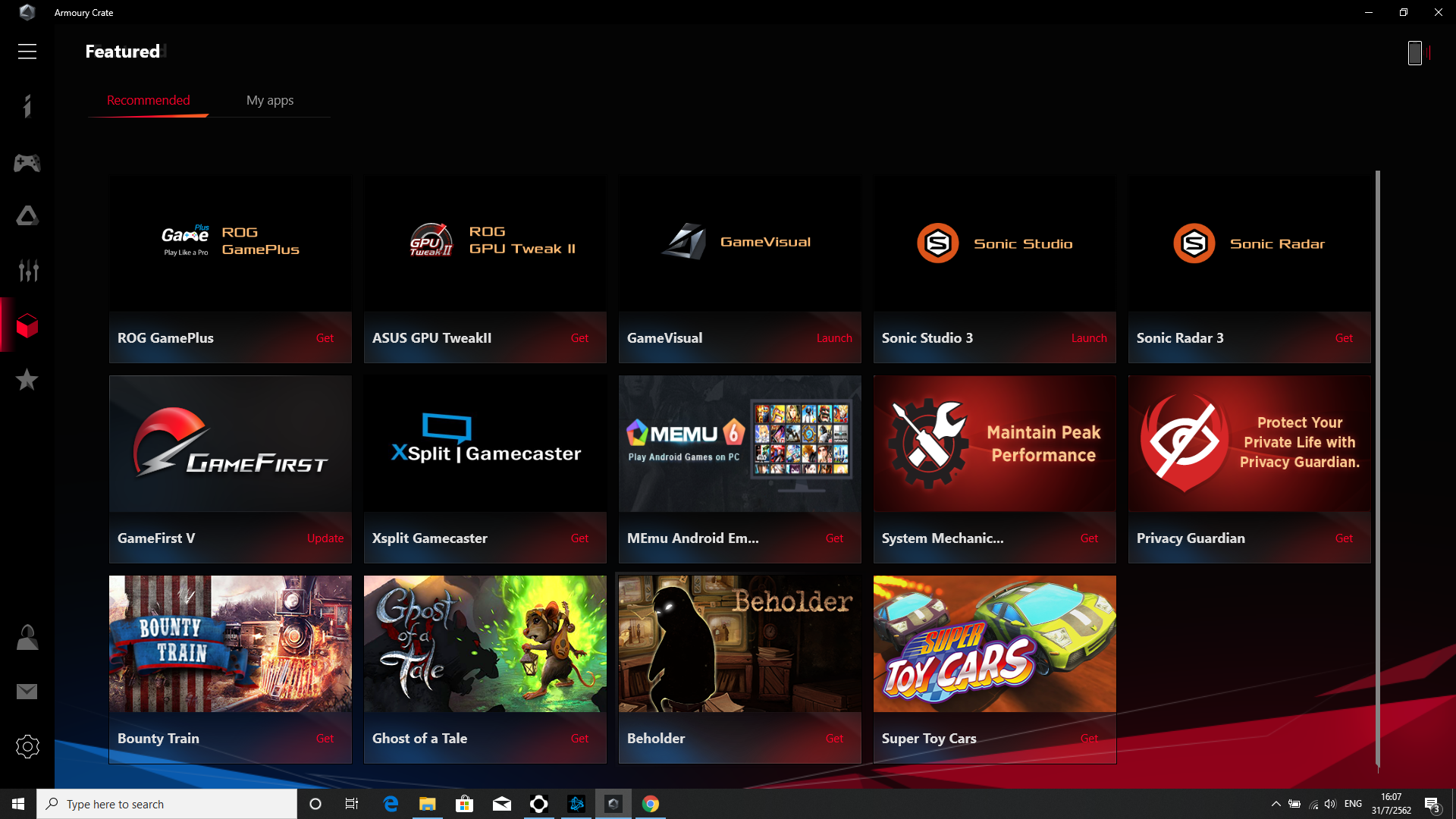The width and height of the screenshot is (1456, 819).
Task: Get Sonic Radar 3
Action: coord(1344,338)
